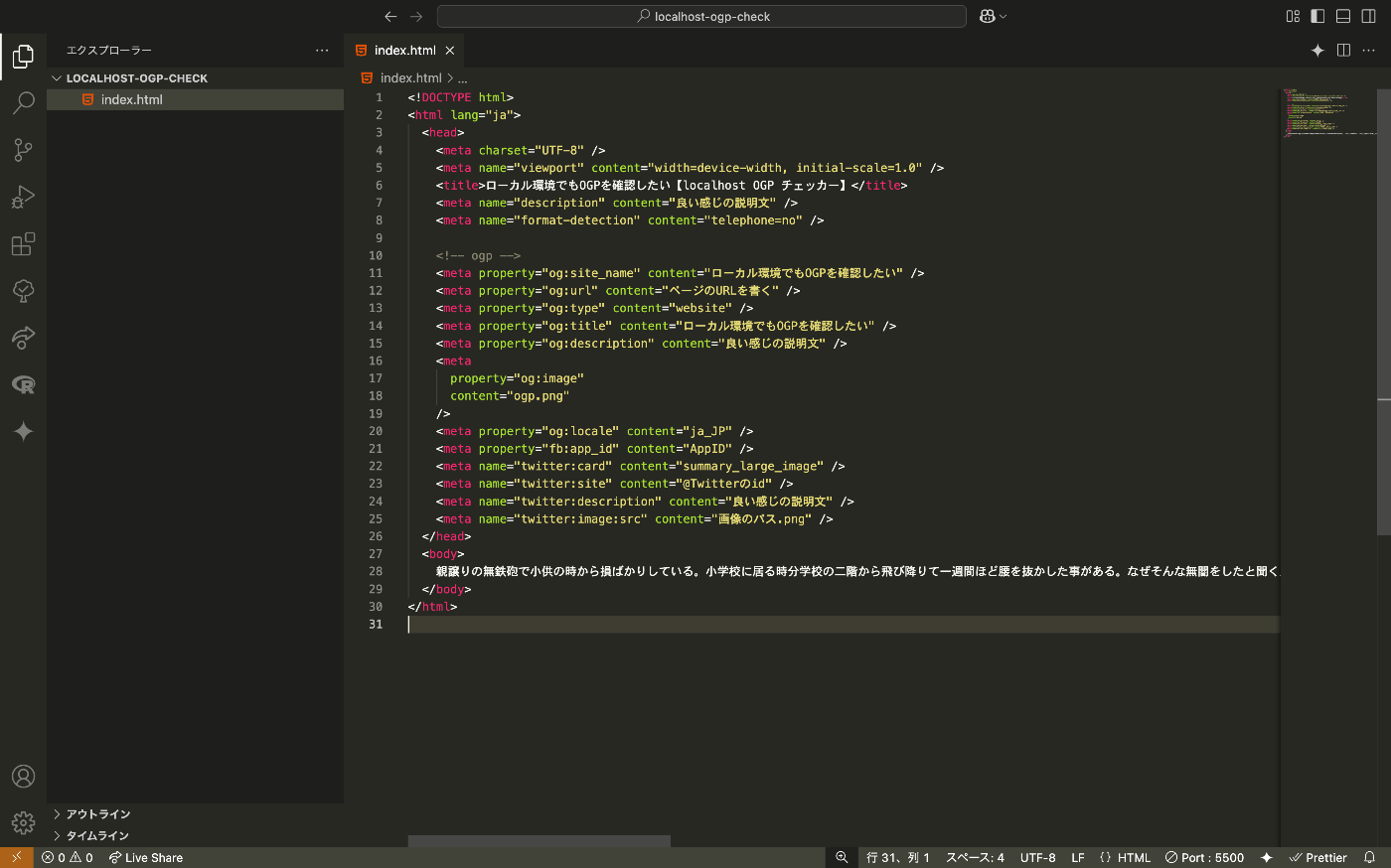1391x868 pixels.
Task: Click the content="ogp.png" attribute line
Action: point(510,396)
